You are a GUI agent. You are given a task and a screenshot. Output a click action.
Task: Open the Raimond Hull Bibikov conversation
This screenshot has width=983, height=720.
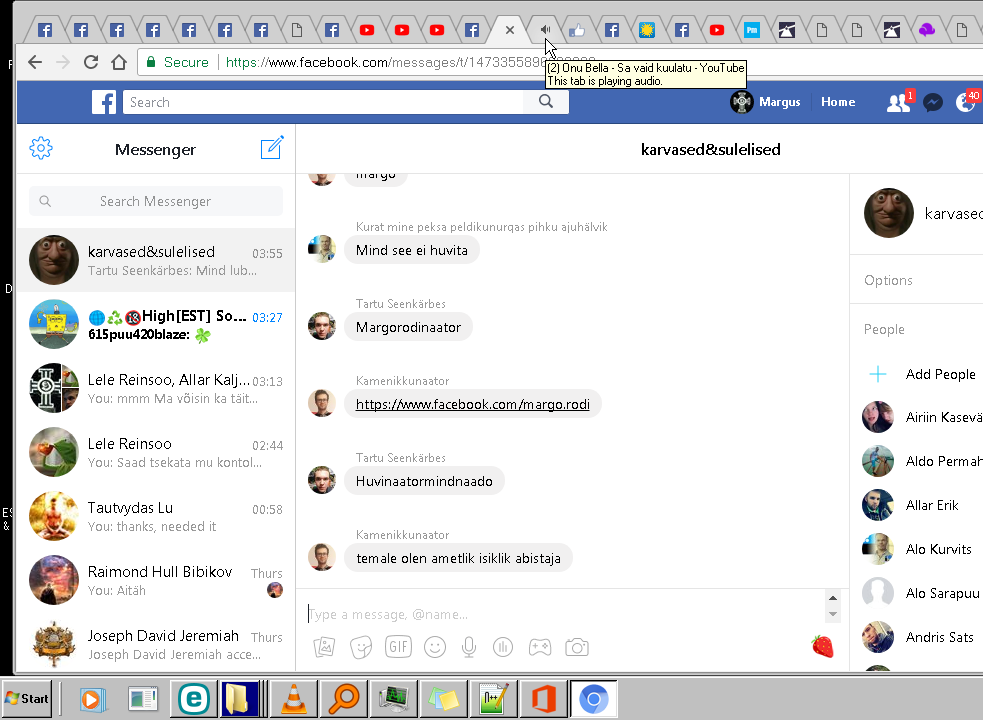[155, 580]
